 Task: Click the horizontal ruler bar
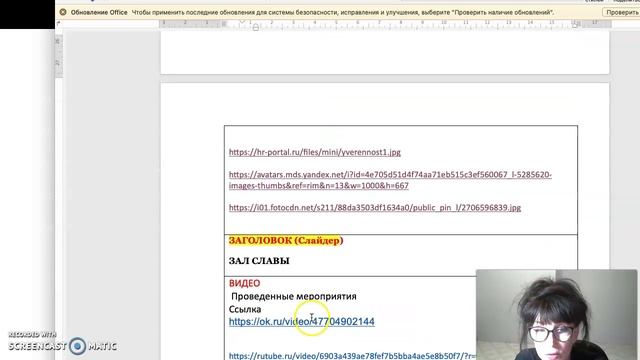pyautogui.click(x=385, y=24)
